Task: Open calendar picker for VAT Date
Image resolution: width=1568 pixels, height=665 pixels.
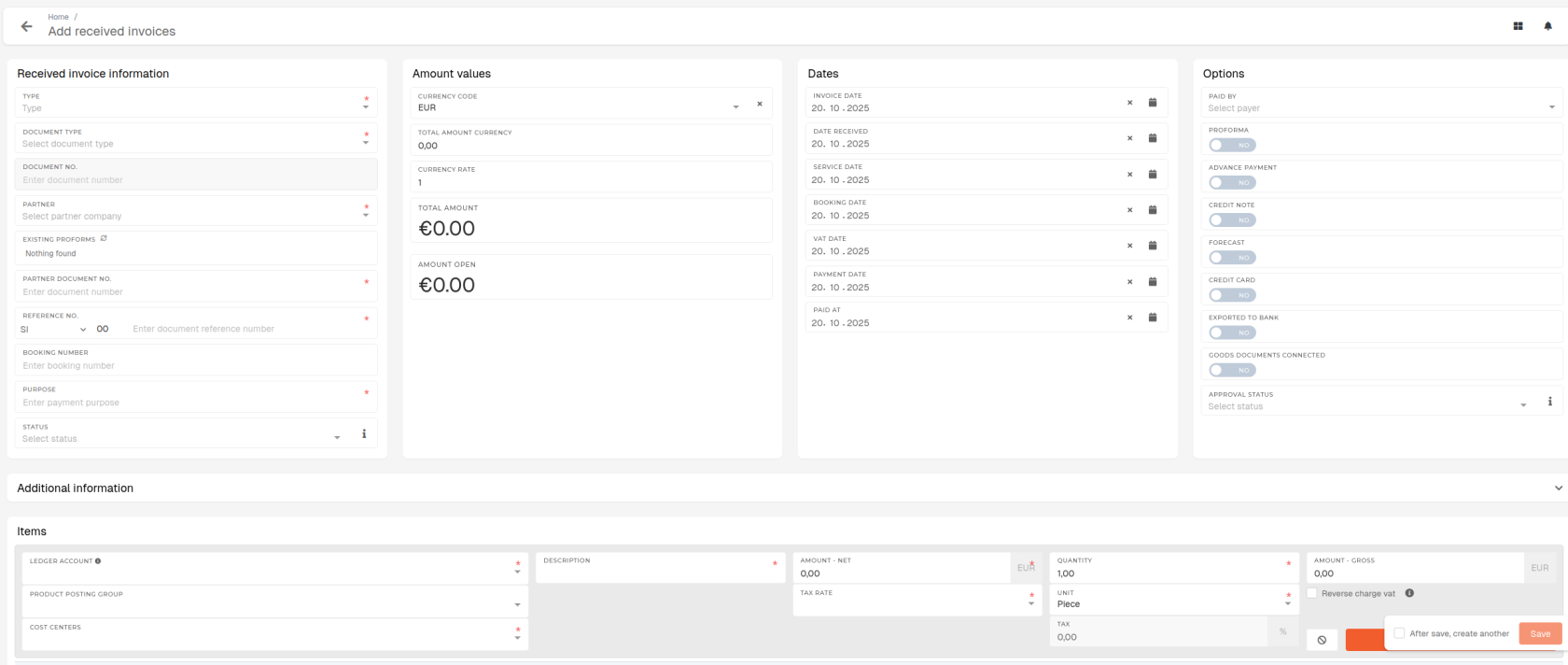Action: tap(1152, 246)
